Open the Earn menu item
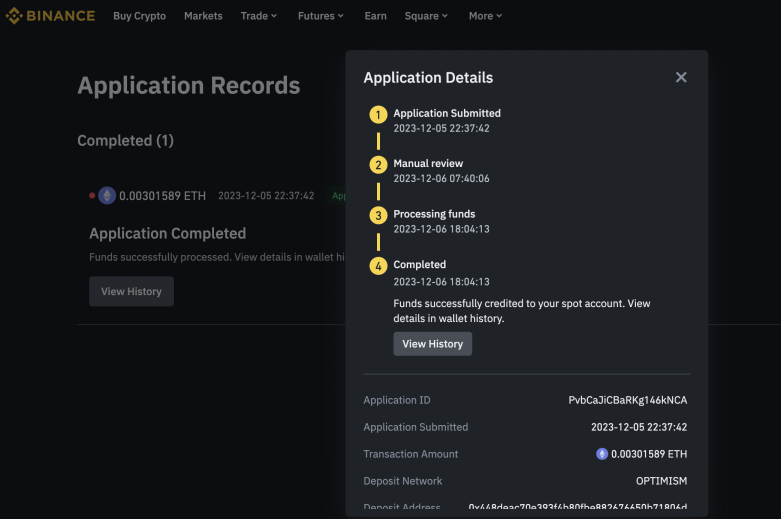This screenshot has width=781, height=519. pyautogui.click(x=376, y=16)
